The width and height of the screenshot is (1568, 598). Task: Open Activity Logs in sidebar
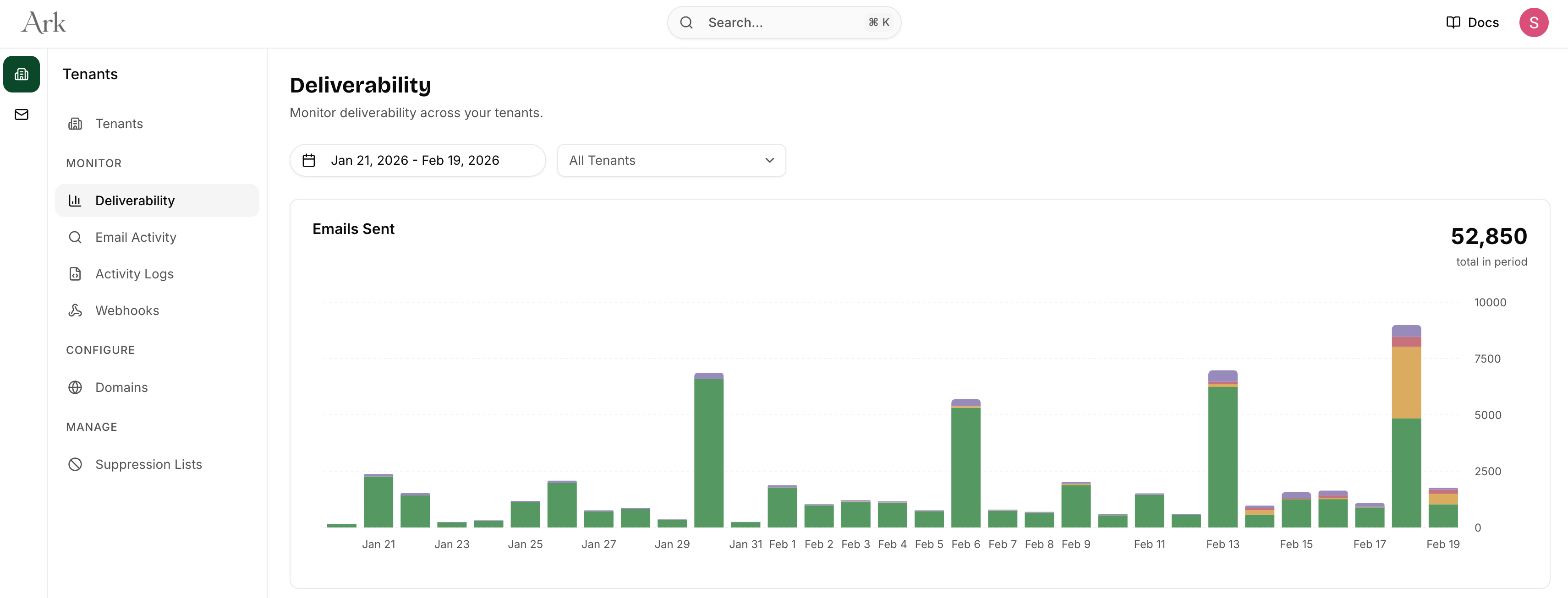click(x=134, y=274)
